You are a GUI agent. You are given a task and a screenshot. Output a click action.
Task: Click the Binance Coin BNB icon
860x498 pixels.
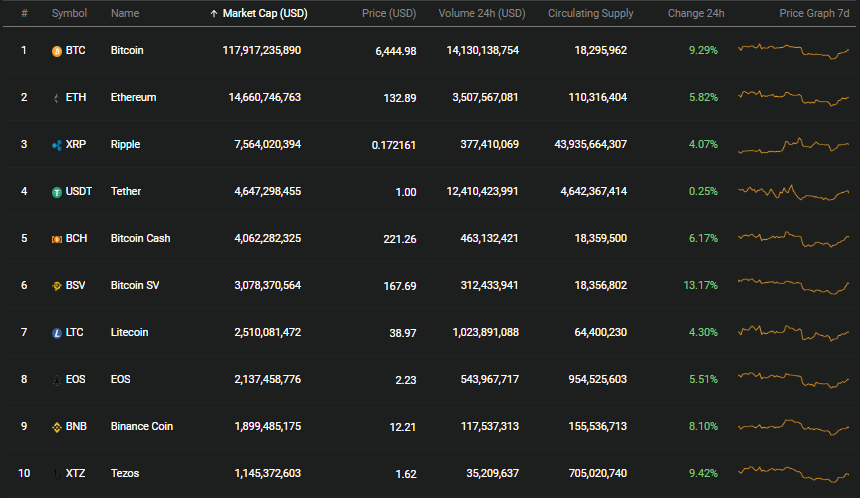click(56, 427)
